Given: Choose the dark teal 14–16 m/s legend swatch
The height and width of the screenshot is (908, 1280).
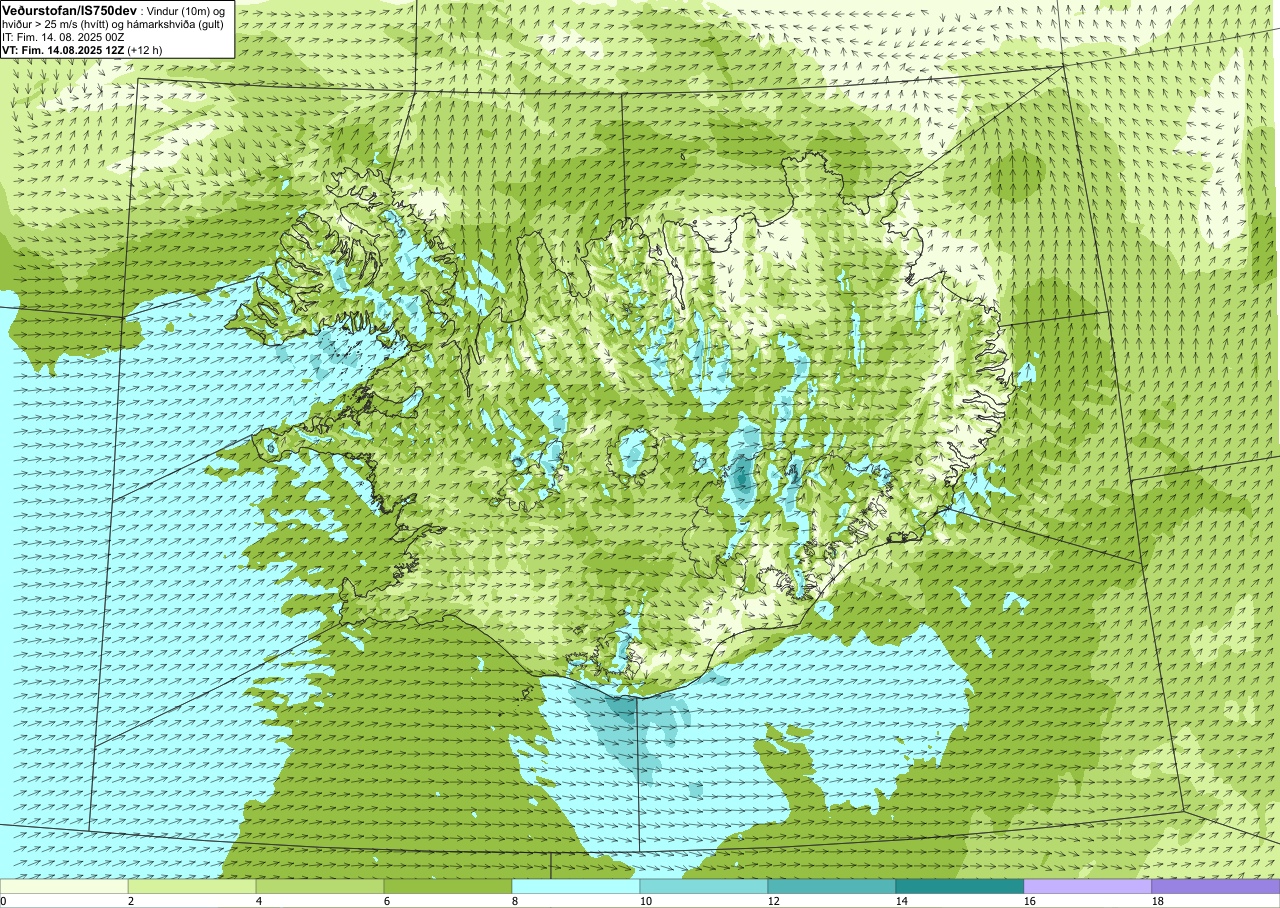Looking at the screenshot, I should 960,886.
